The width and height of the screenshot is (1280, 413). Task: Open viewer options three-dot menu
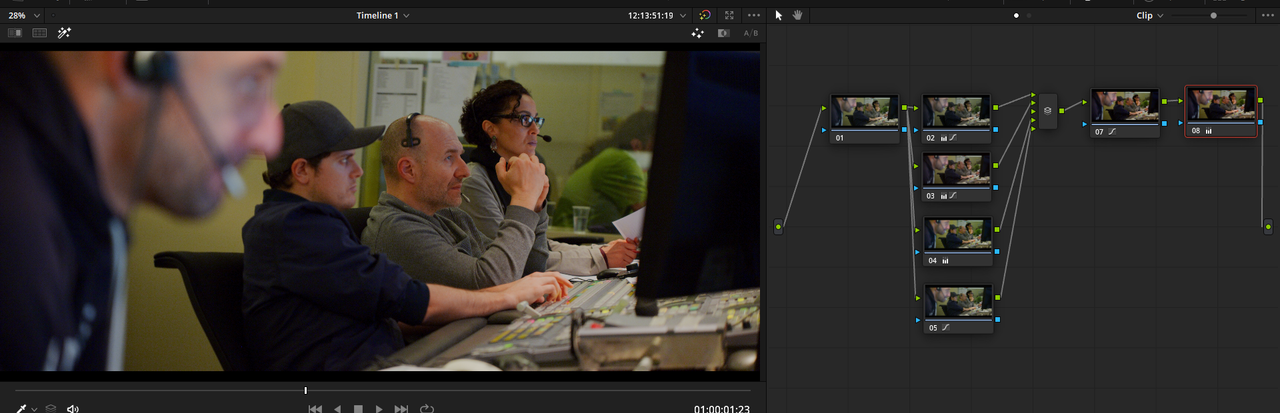(754, 16)
